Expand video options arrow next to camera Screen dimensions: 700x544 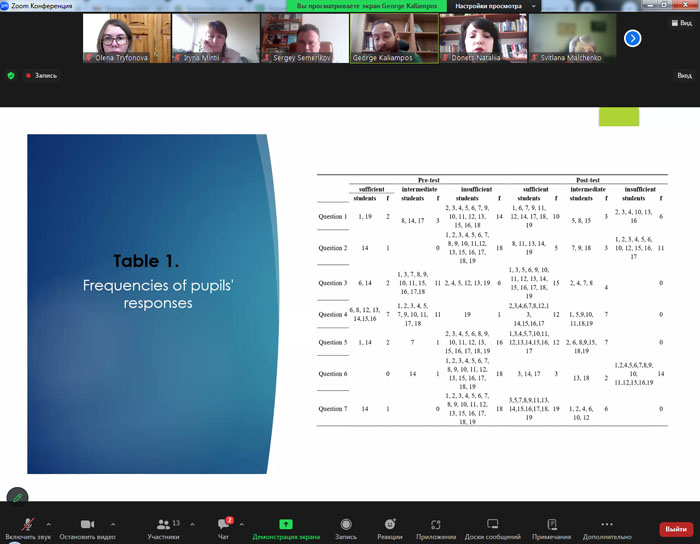click(112, 524)
